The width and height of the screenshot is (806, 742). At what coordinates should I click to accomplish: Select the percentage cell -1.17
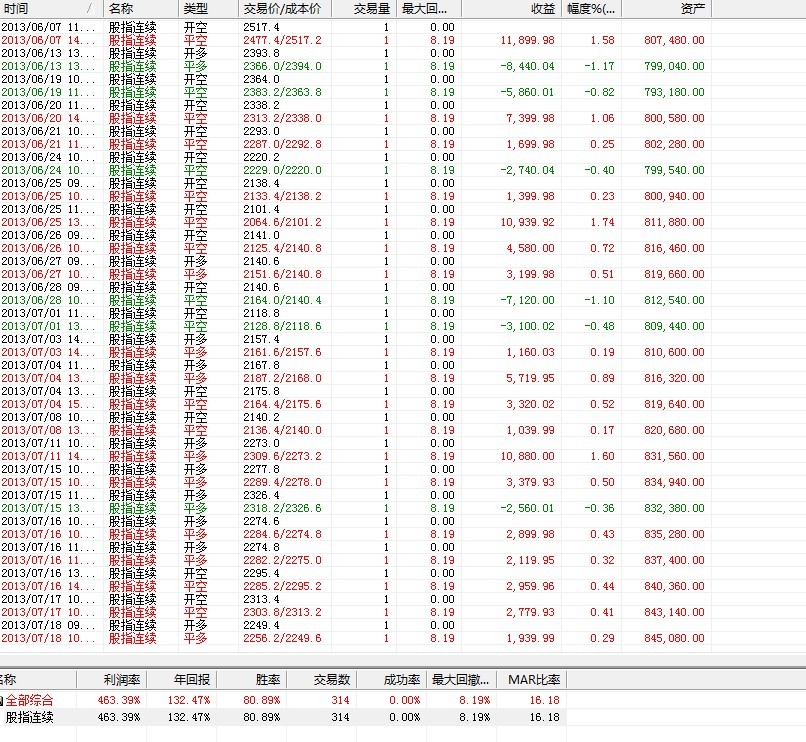[x=599, y=66]
